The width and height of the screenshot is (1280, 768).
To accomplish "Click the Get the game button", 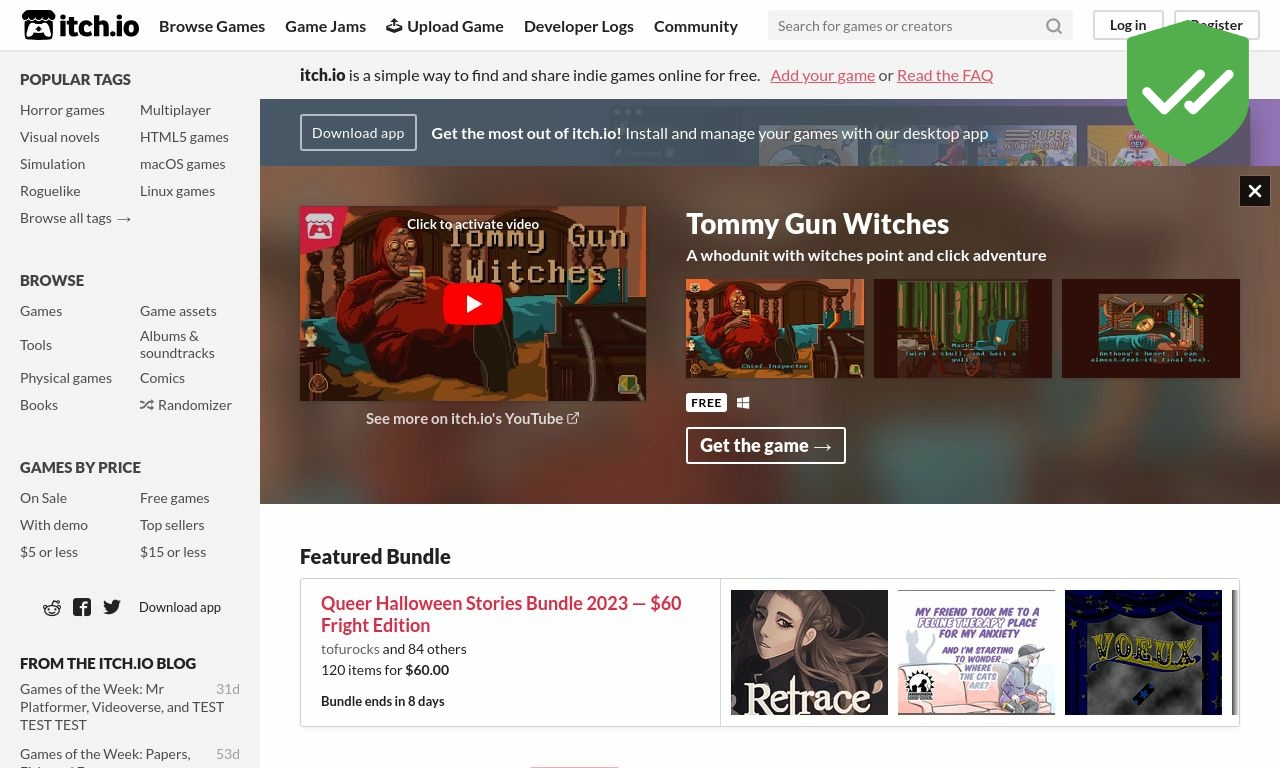I will pyautogui.click(x=766, y=445).
